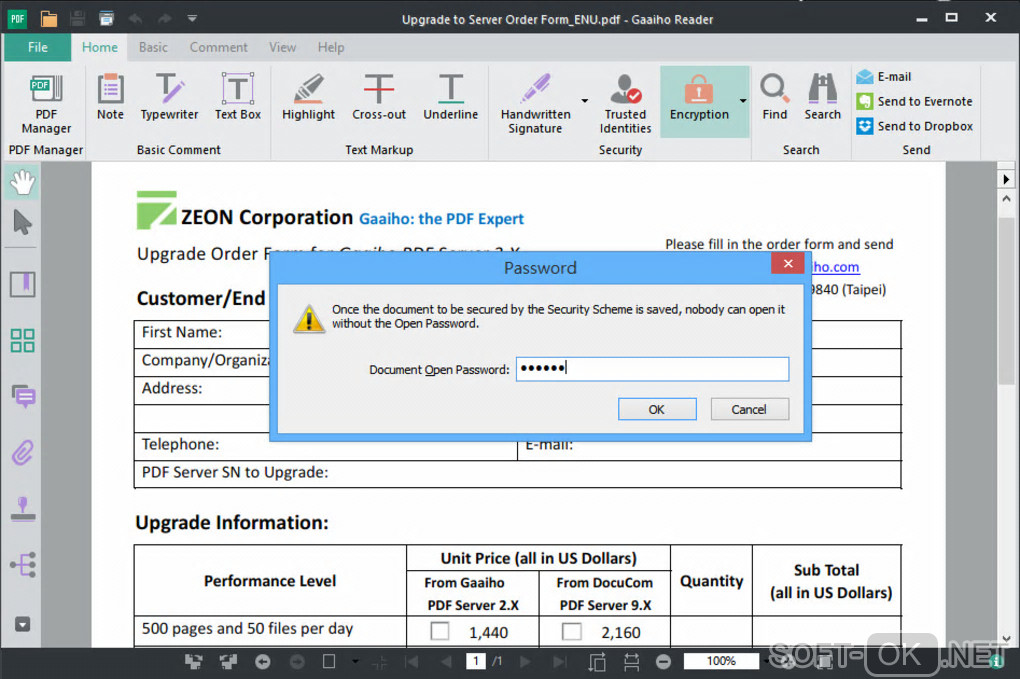
Task: Click the 100% zoom level box
Action: pyautogui.click(x=721, y=661)
